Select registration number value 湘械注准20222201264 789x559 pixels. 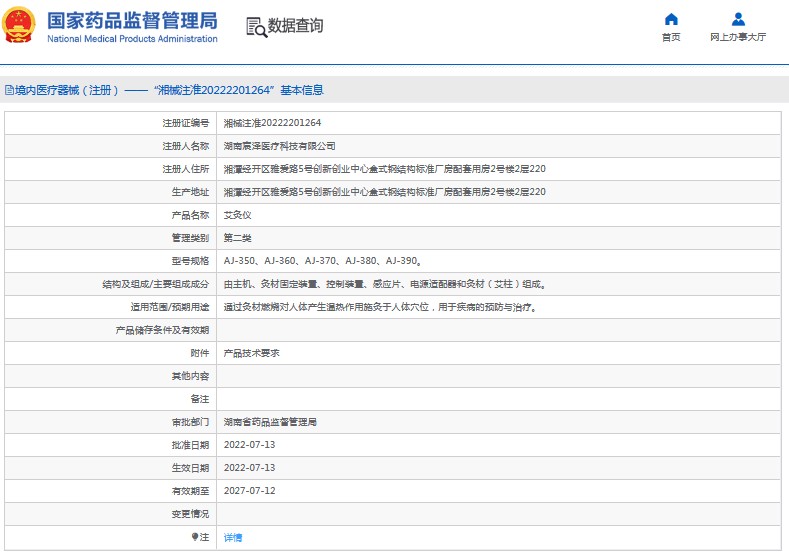click(x=272, y=123)
